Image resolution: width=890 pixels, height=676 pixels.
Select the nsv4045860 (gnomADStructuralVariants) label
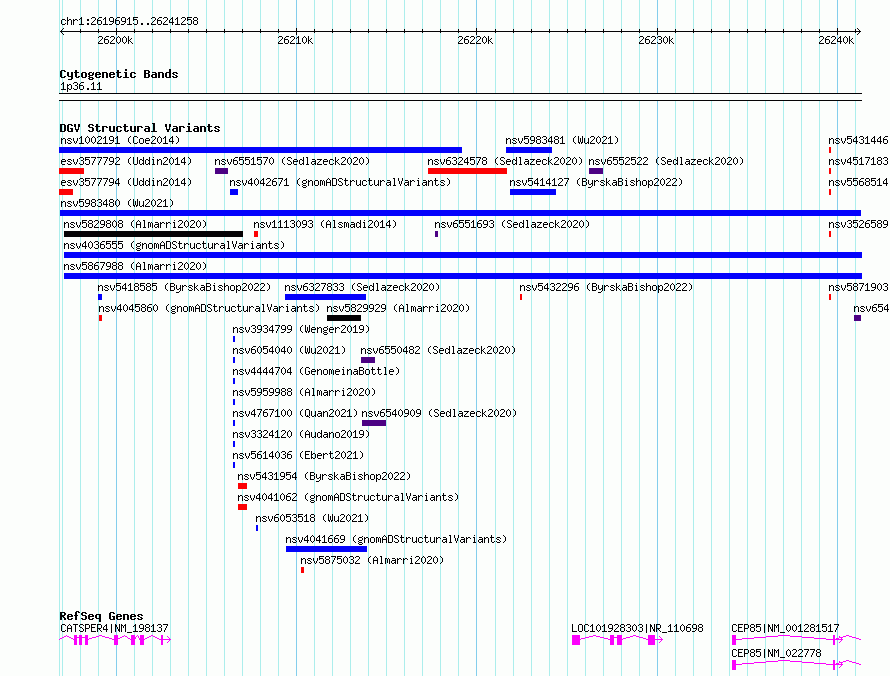click(x=209, y=308)
